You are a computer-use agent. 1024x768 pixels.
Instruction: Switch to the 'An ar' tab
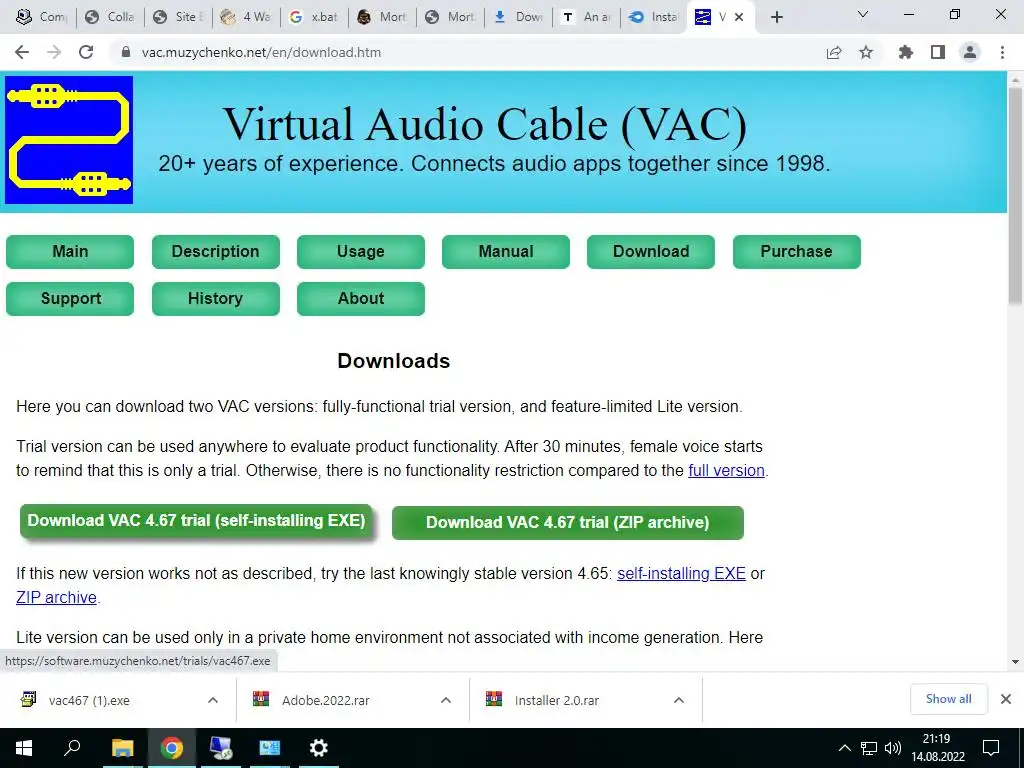point(586,17)
